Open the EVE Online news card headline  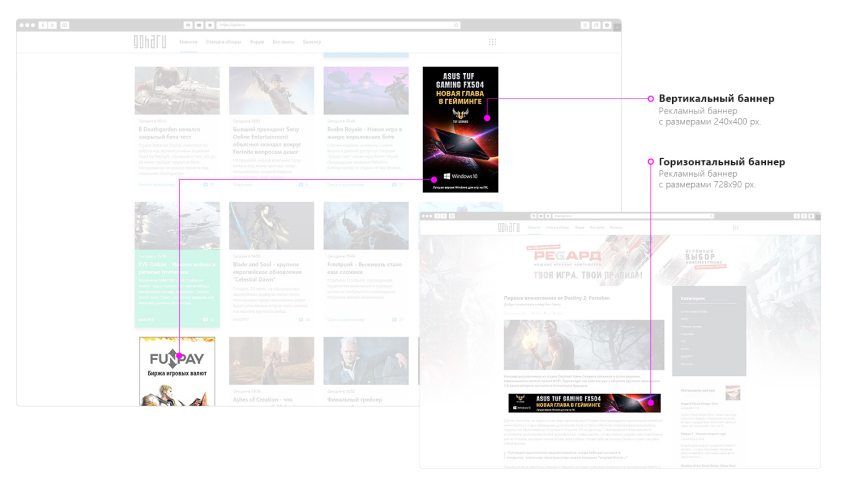coord(177,268)
